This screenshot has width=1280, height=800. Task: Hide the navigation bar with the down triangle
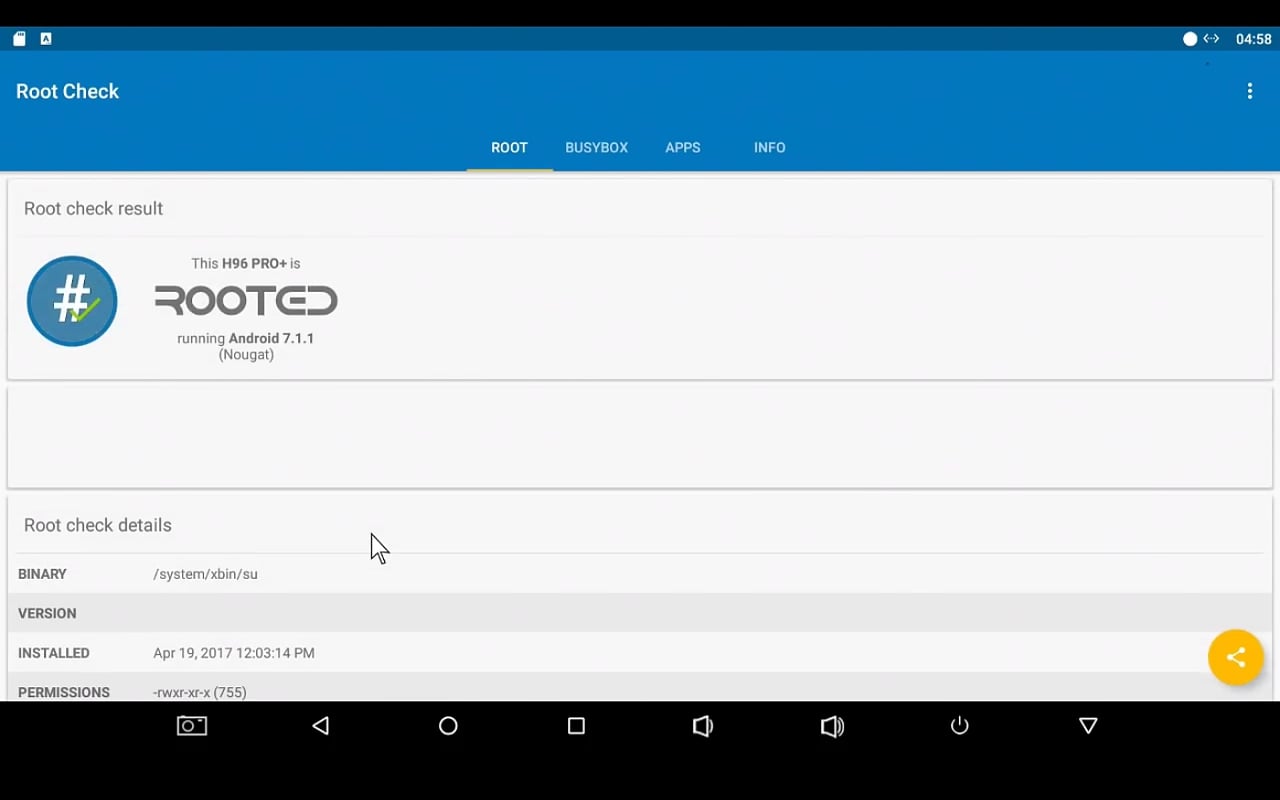point(1087,726)
